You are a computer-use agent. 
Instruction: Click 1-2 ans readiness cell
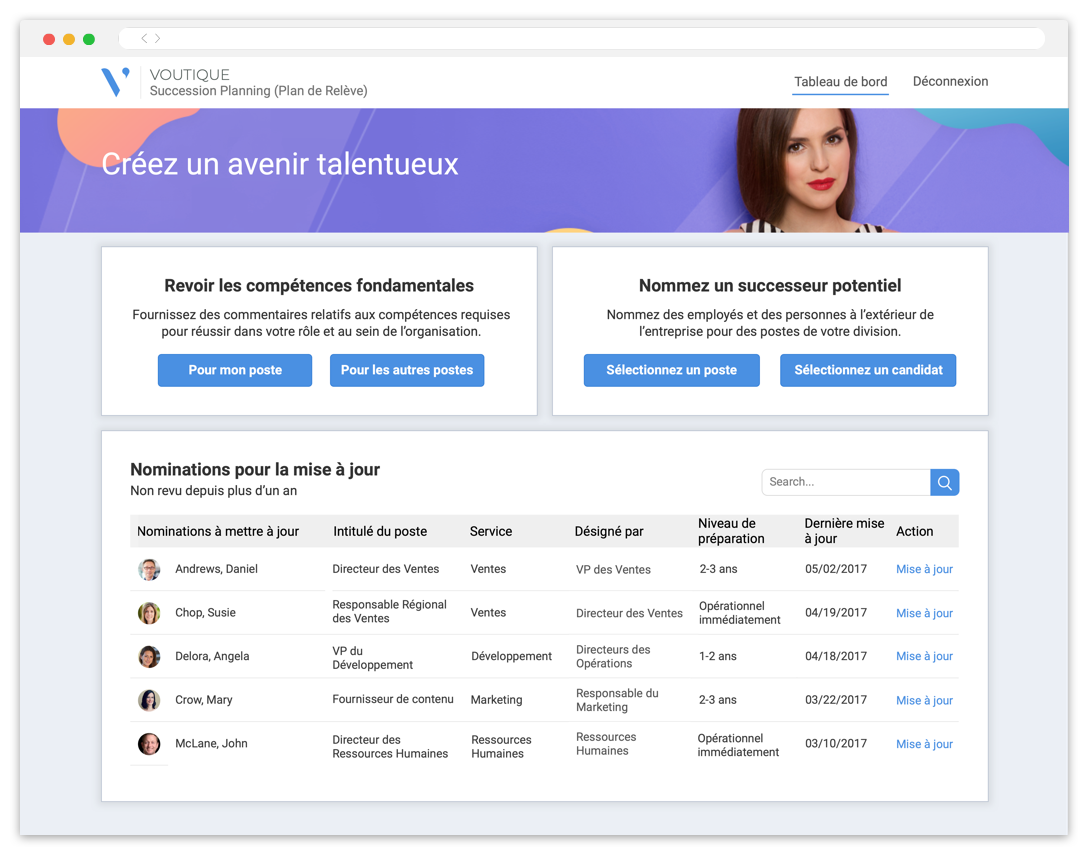[717, 657]
